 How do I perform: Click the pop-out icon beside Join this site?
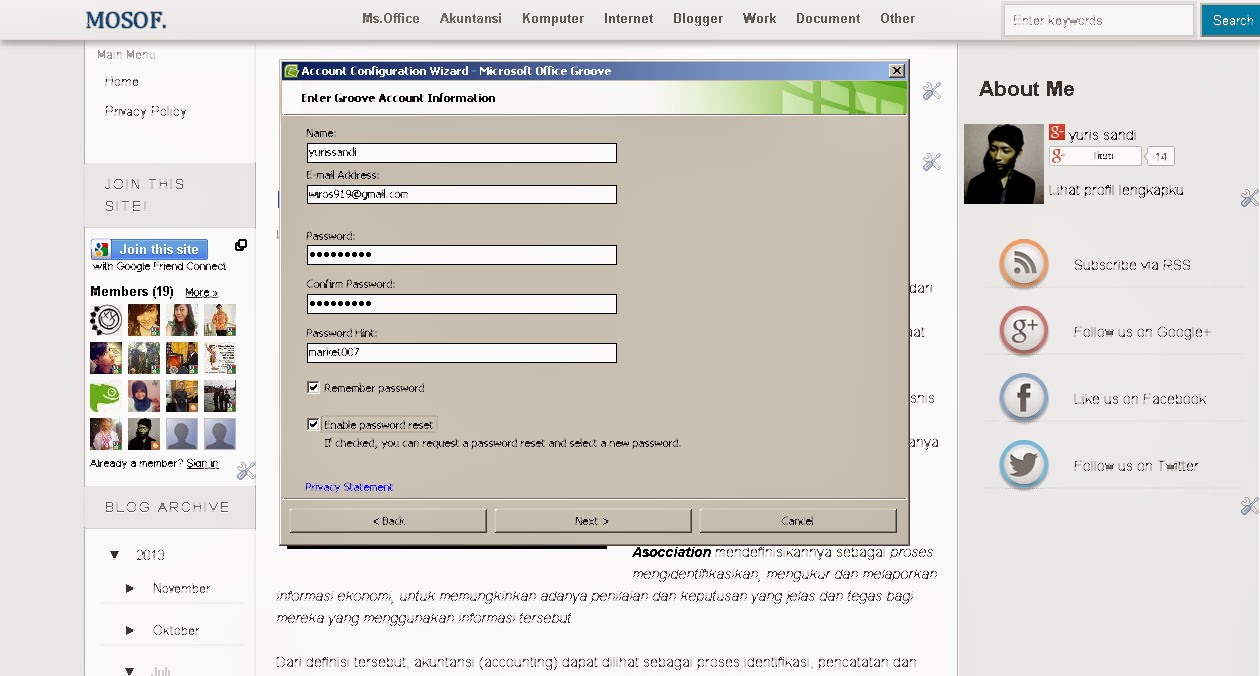point(240,245)
